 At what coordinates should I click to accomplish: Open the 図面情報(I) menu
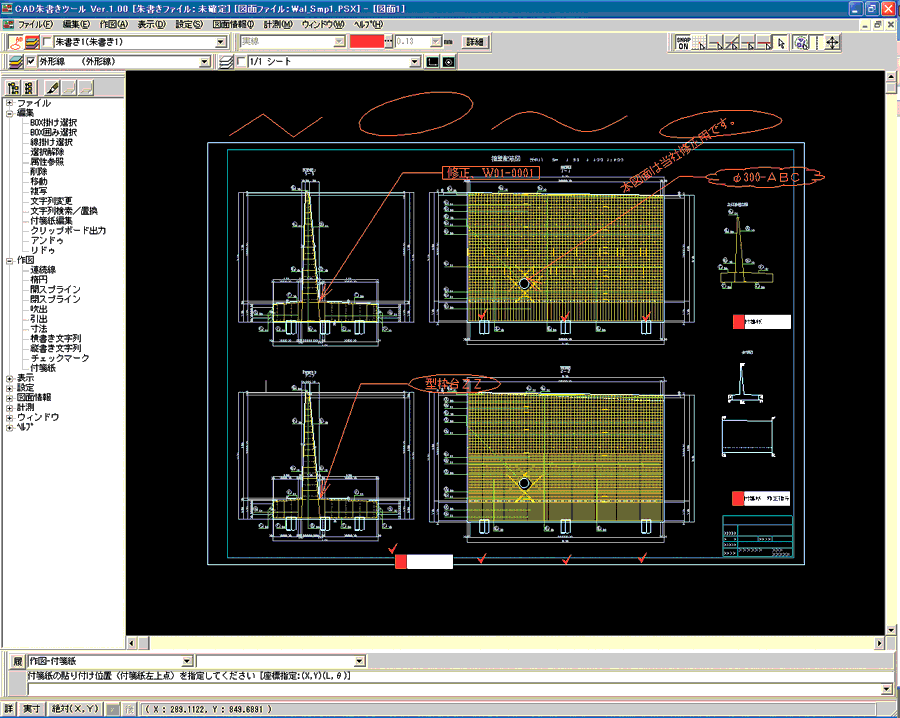point(234,23)
